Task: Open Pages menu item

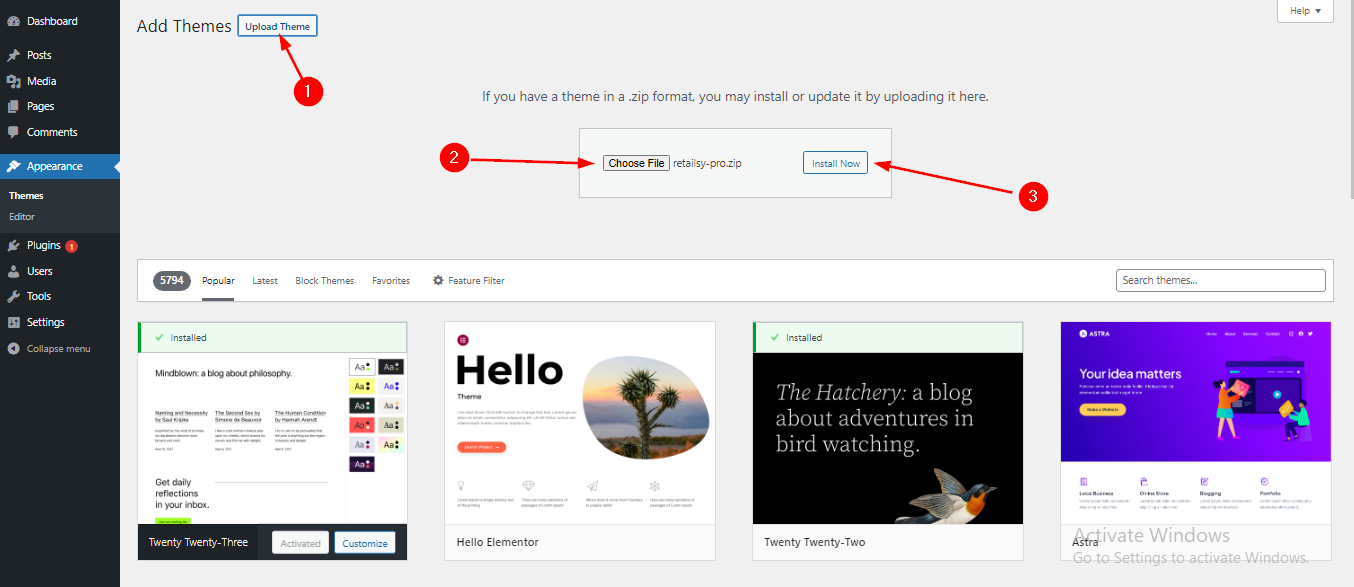Action: (x=60, y=106)
